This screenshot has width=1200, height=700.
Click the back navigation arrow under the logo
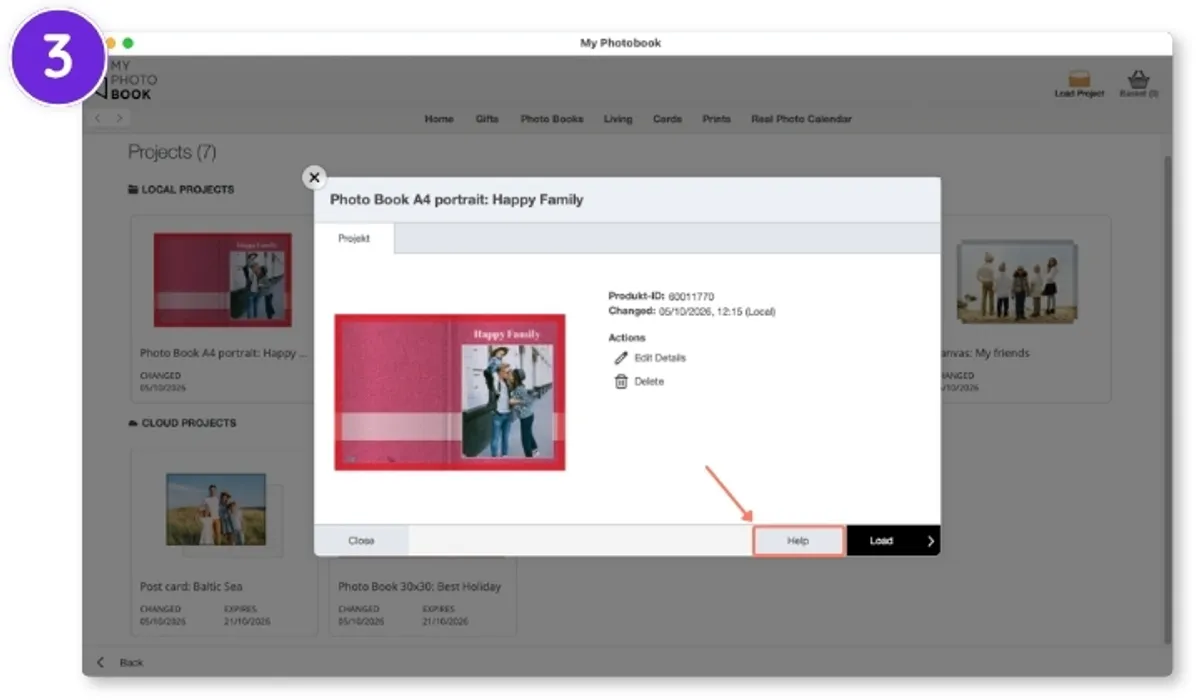point(98,118)
